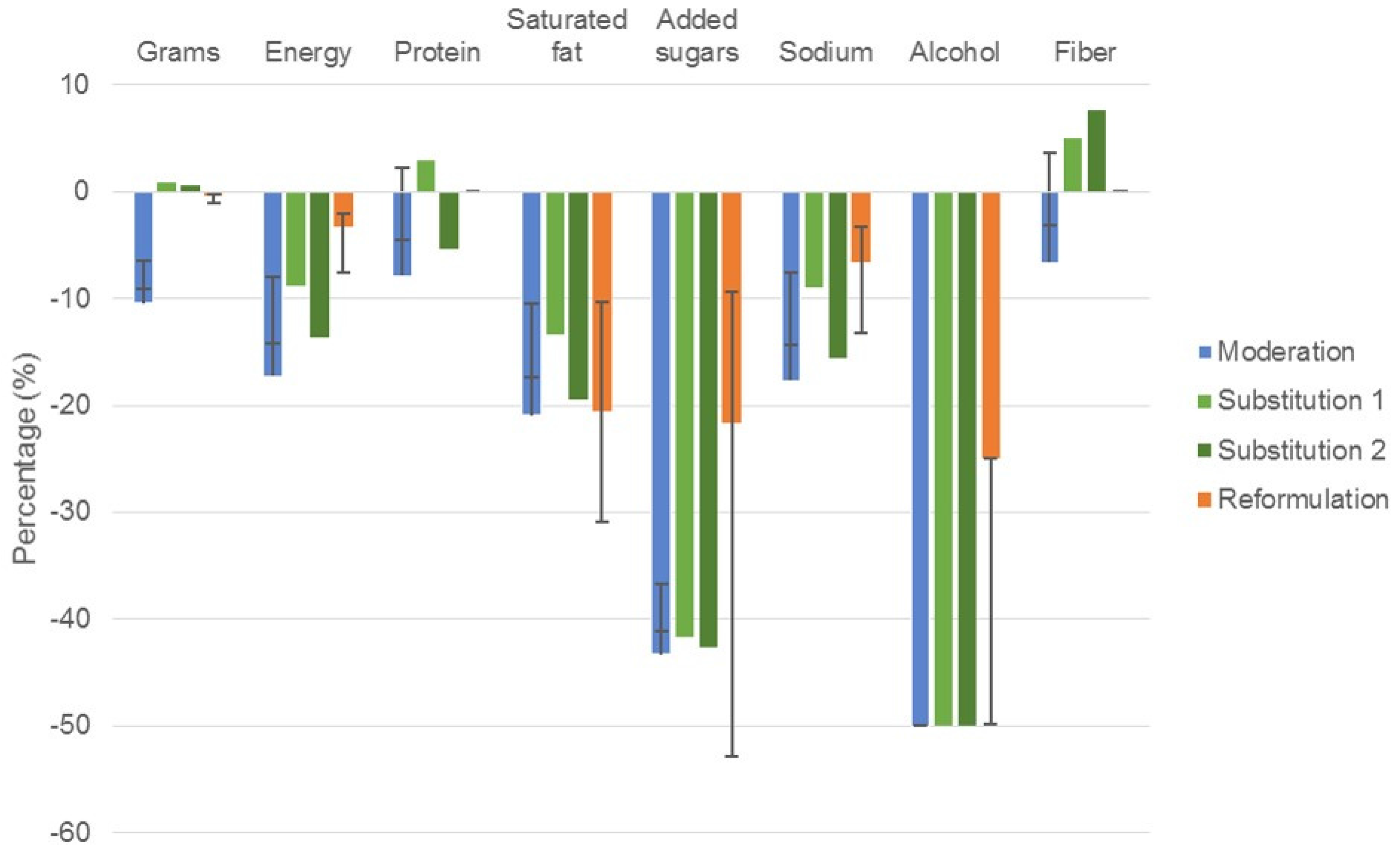Click the light green Substitution 1 legend swatch
This screenshot has width=1400, height=855.
pos(1204,401)
